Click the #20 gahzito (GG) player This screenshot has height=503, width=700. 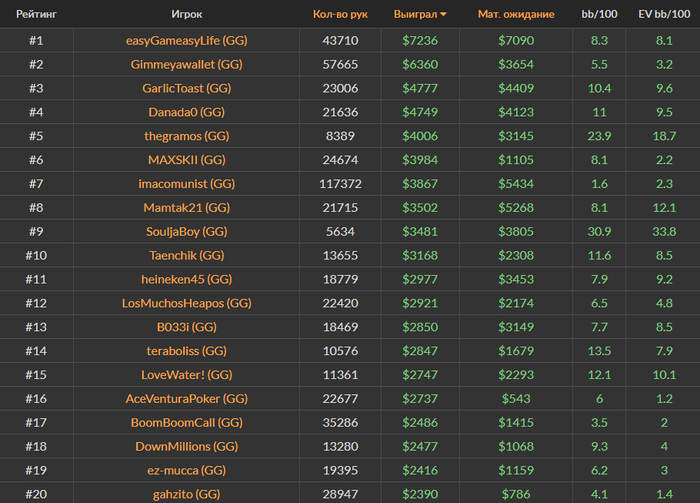coord(187,494)
